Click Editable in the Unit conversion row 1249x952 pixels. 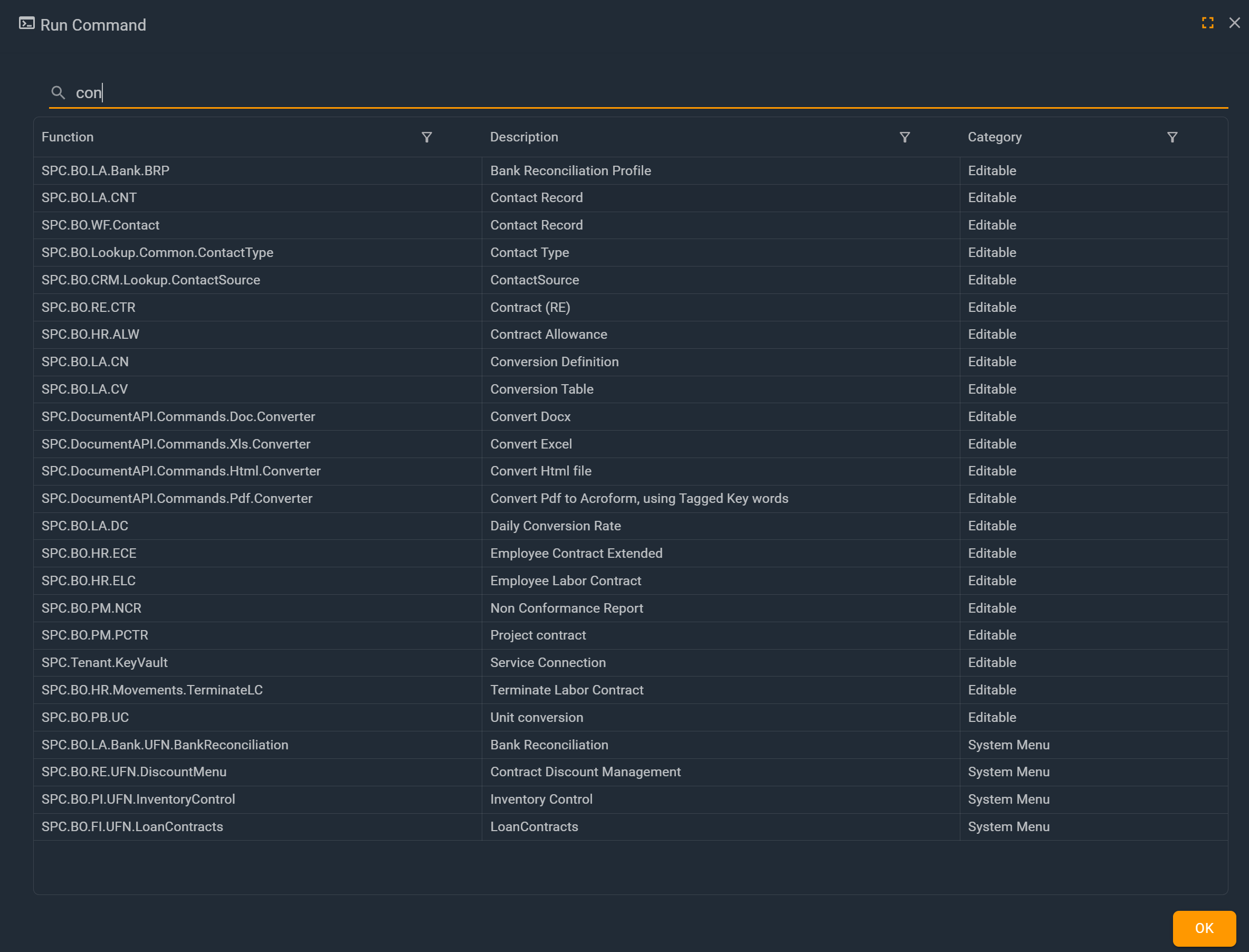pos(991,717)
